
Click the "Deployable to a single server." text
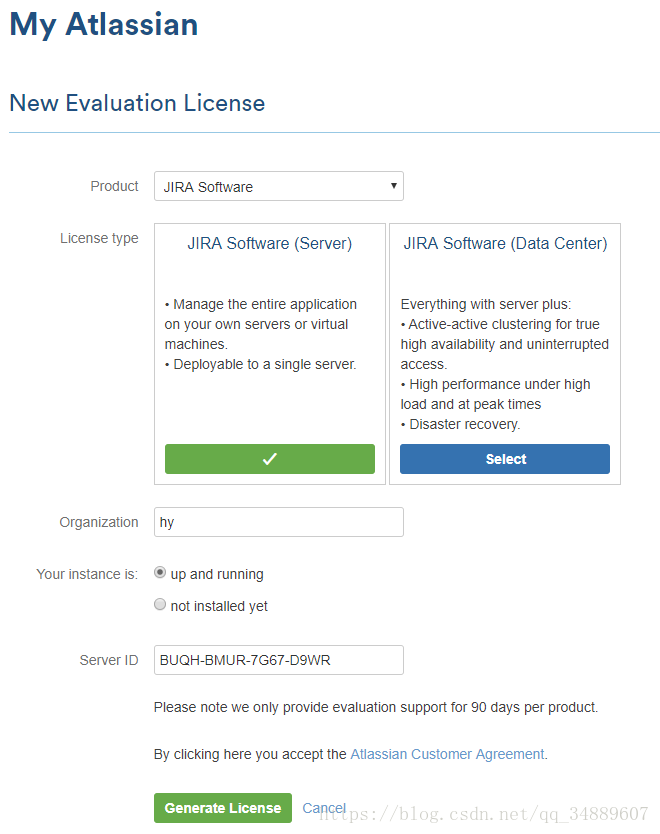click(265, 364)
